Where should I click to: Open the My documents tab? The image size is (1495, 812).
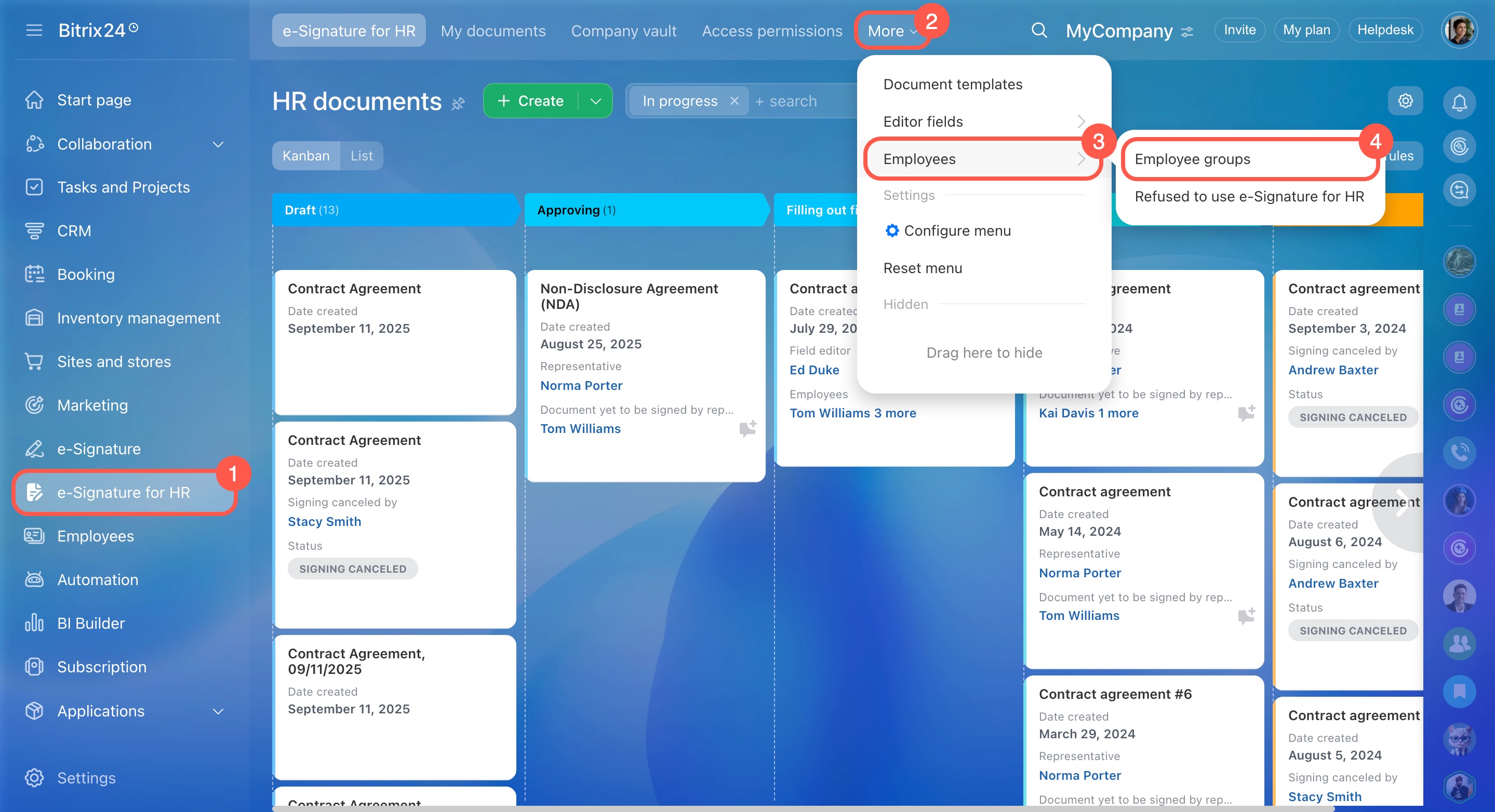(493, 30)
